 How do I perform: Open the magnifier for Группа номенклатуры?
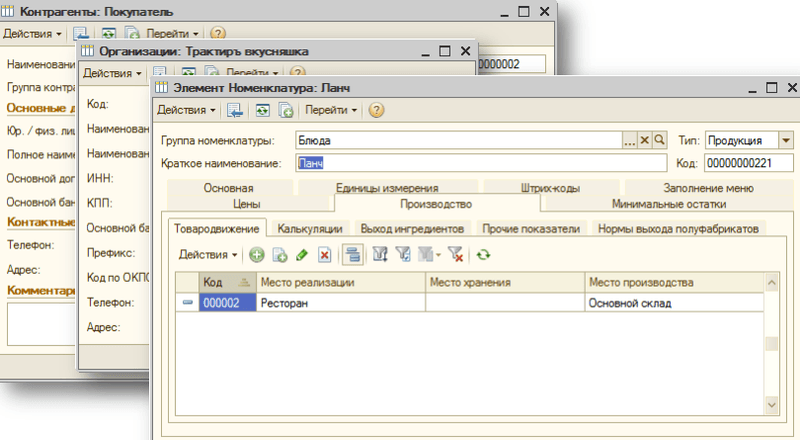(659, 140)
